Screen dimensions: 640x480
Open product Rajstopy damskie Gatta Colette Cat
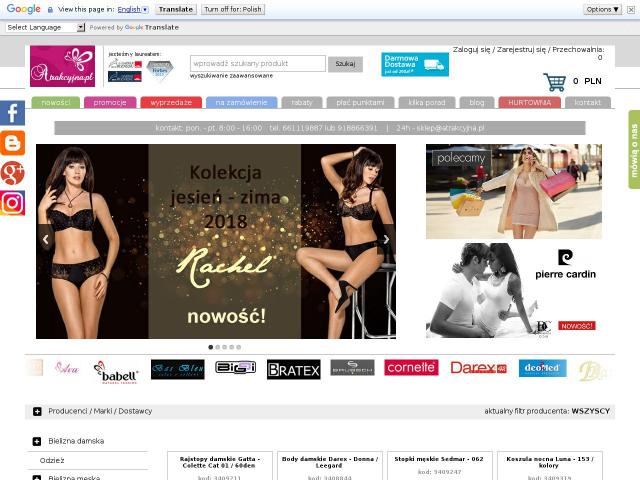(x=220, y=462)
